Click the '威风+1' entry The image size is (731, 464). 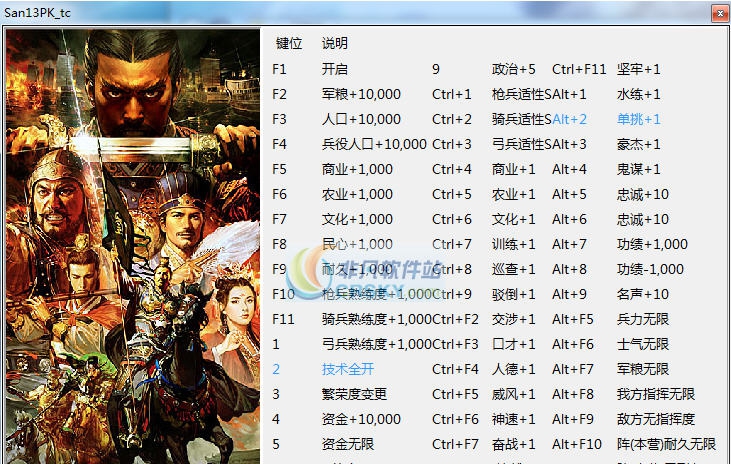coord(513,395)
